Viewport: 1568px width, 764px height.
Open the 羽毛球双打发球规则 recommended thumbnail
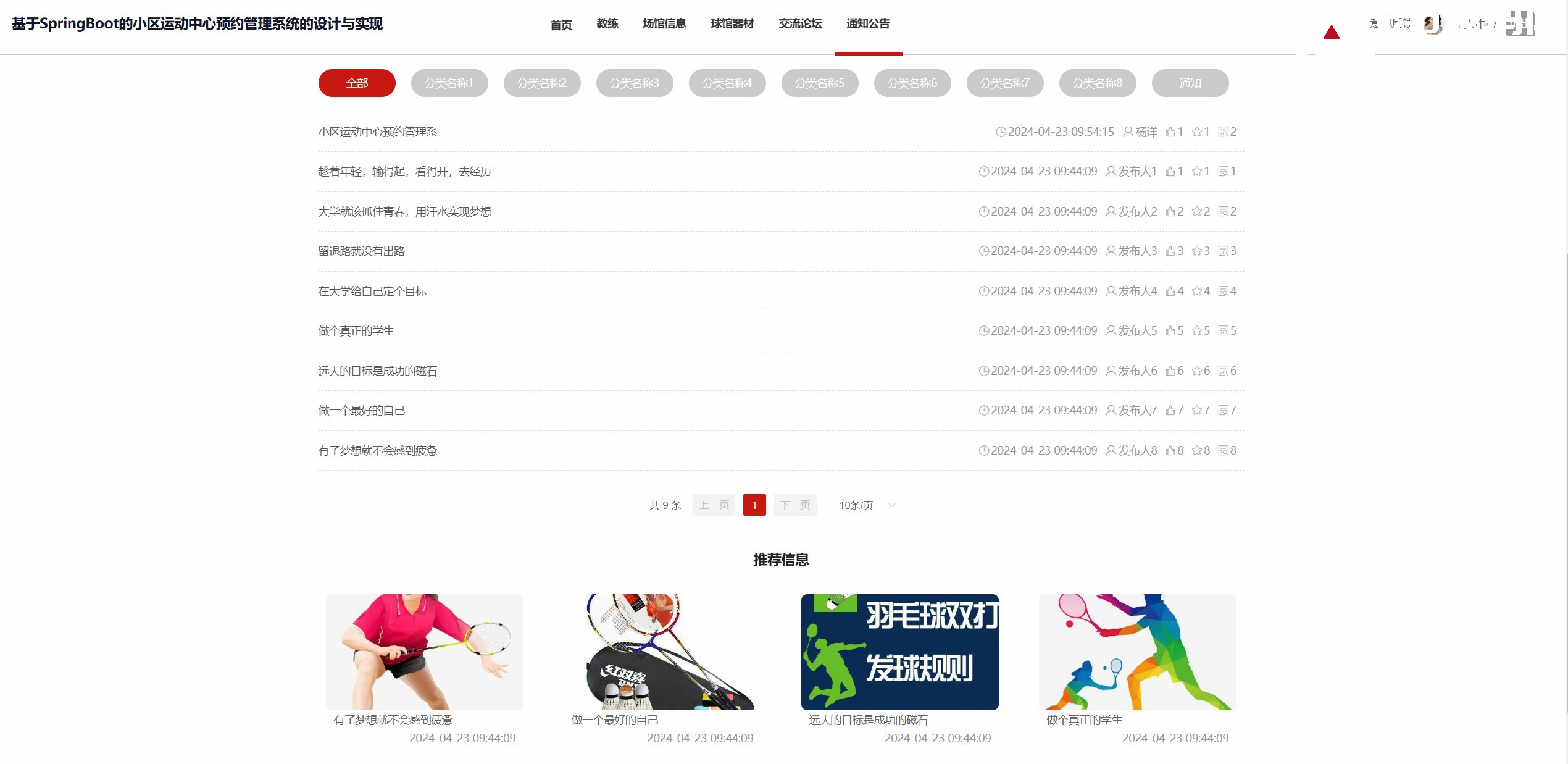pyautogui.click(x=899, y=652)
